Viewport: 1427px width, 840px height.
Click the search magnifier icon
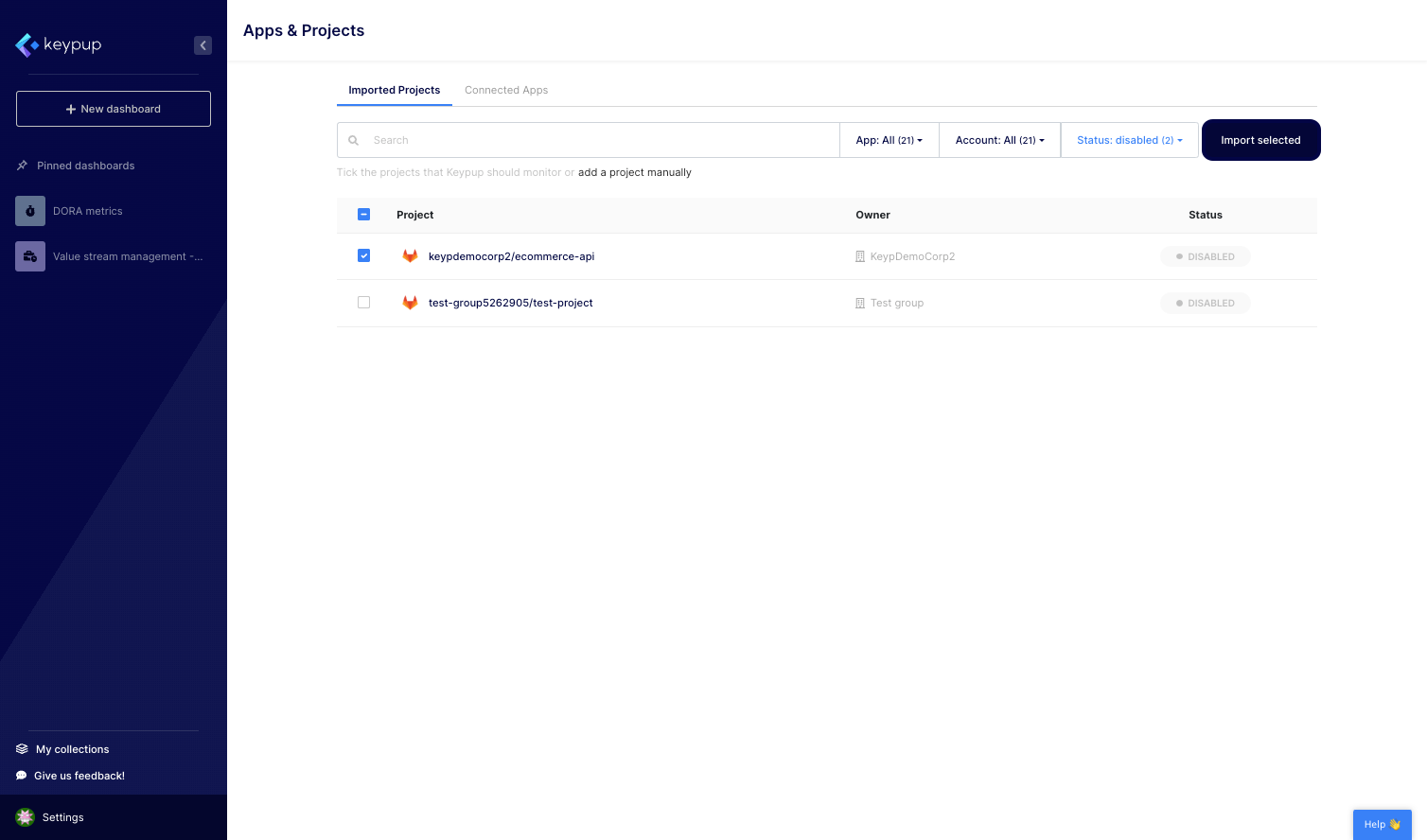pyautogui.click(x=353, y=140)
